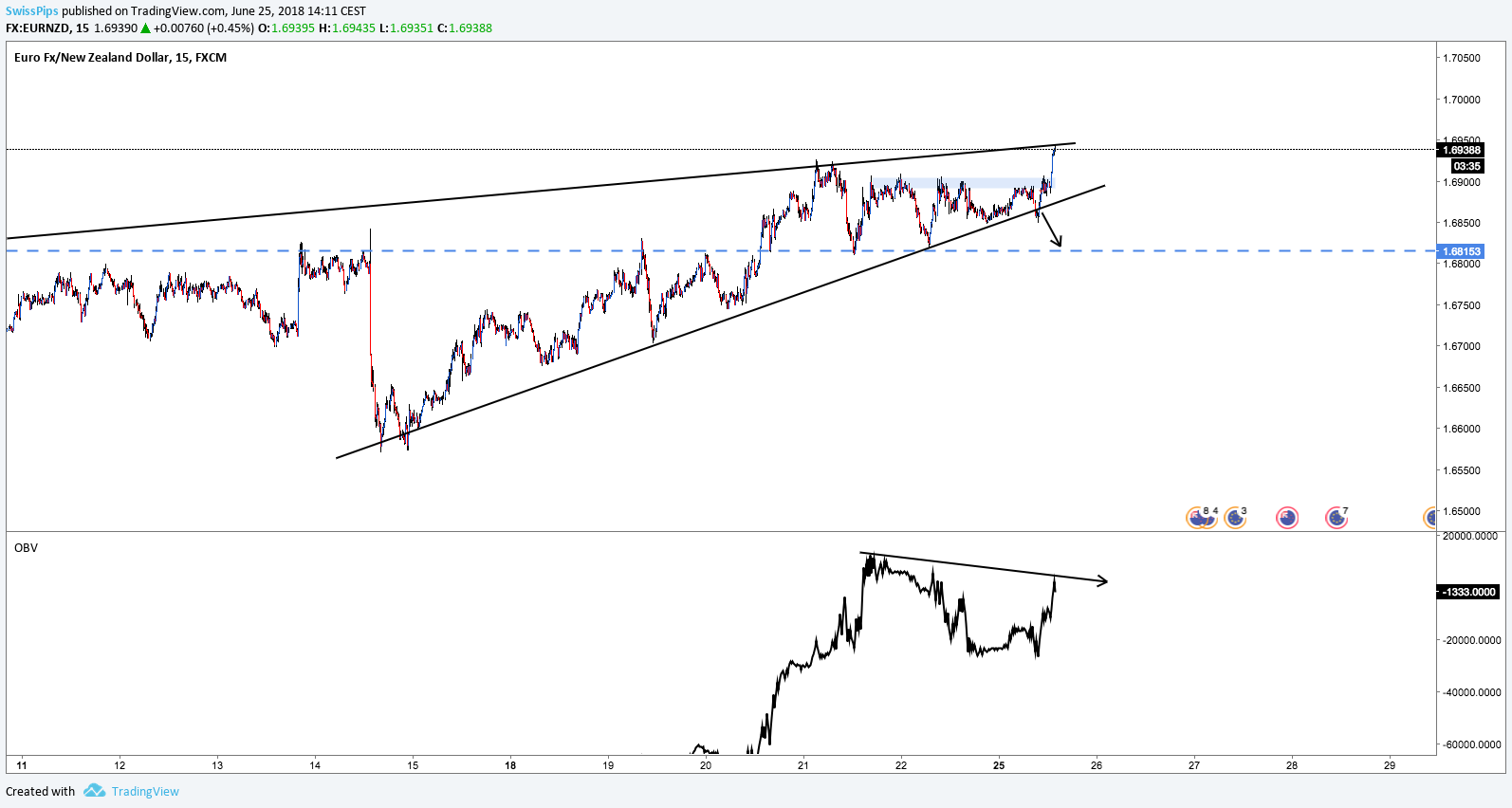This screenshot has width=1512, height=808.
Task: Click the 1.70500 price axis label
Action: coord(1462,58)
